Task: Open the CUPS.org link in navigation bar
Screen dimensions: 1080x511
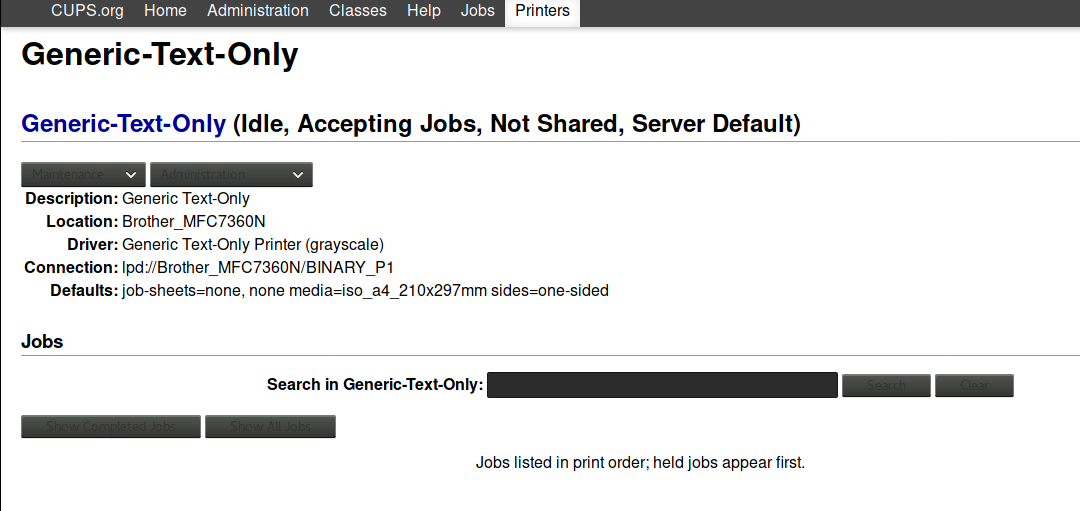Action: (x=87, y=11)
